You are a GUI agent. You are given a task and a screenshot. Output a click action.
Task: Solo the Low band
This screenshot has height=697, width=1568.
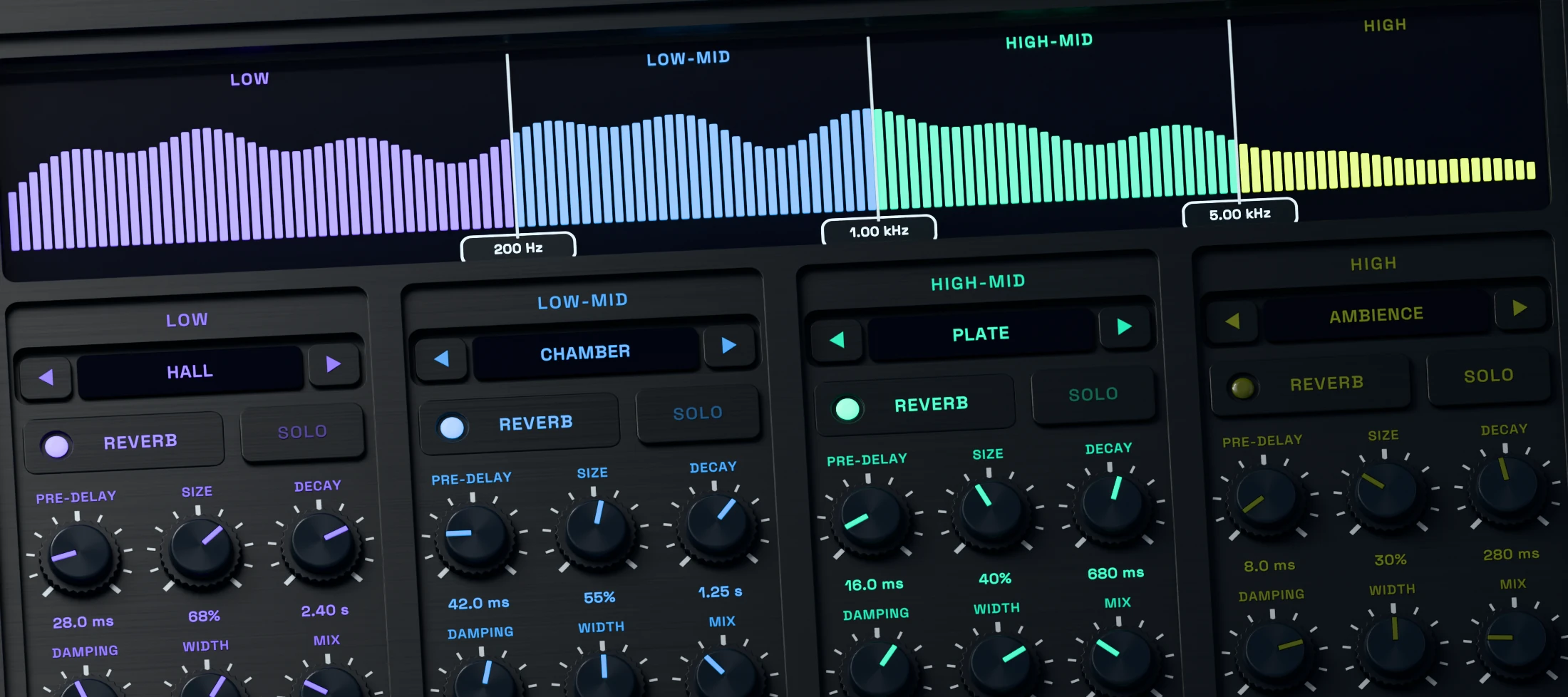pyautogui.click(x=302, y=432)
